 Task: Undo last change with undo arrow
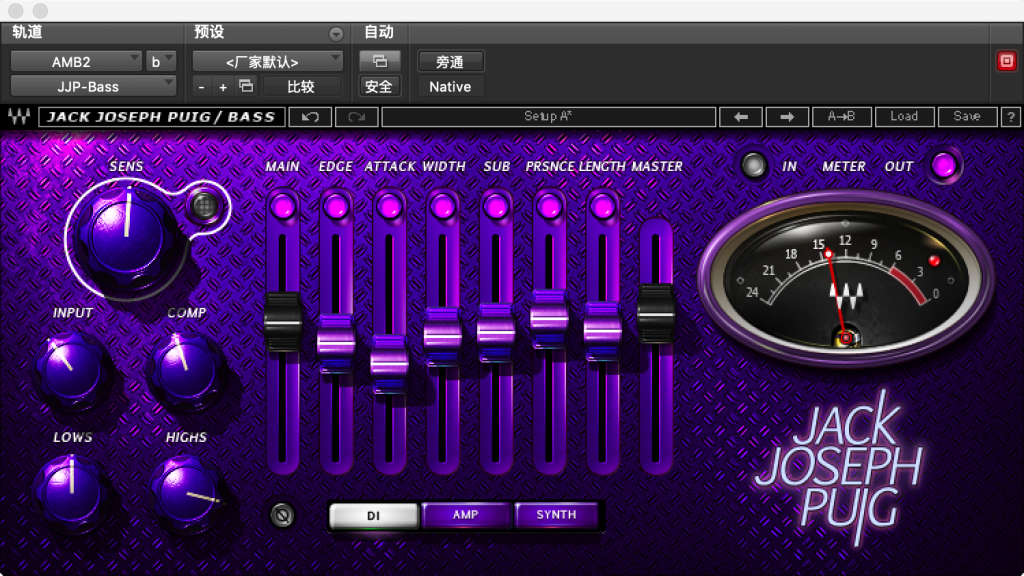pos(310,117)
